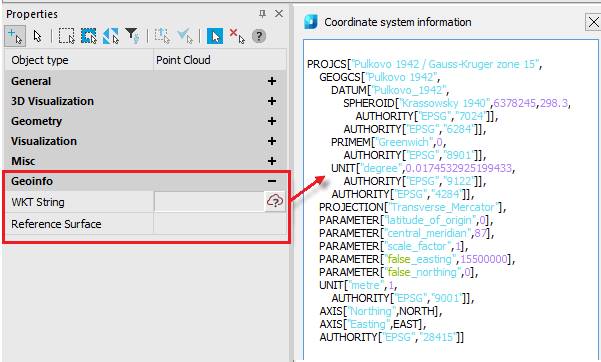Click the blue filled rectangle select-all icon
The image size is (601, 362).
89,36
